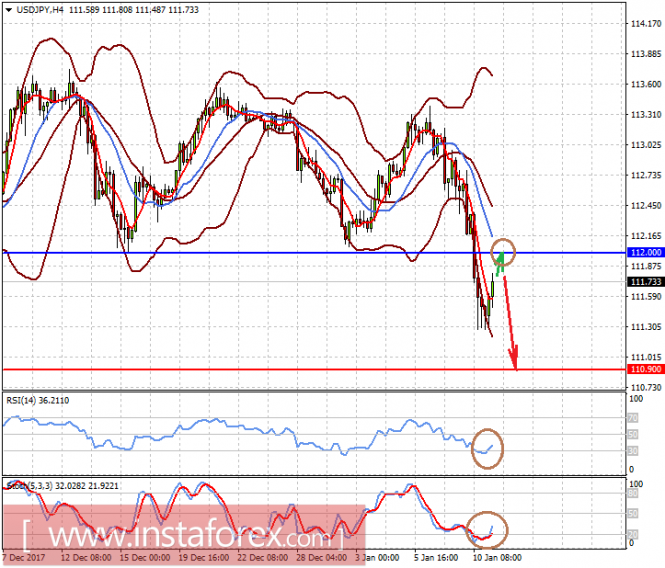
Task: Click the 10 Jan 08:00 time axis label
Action: pos(497,557)
